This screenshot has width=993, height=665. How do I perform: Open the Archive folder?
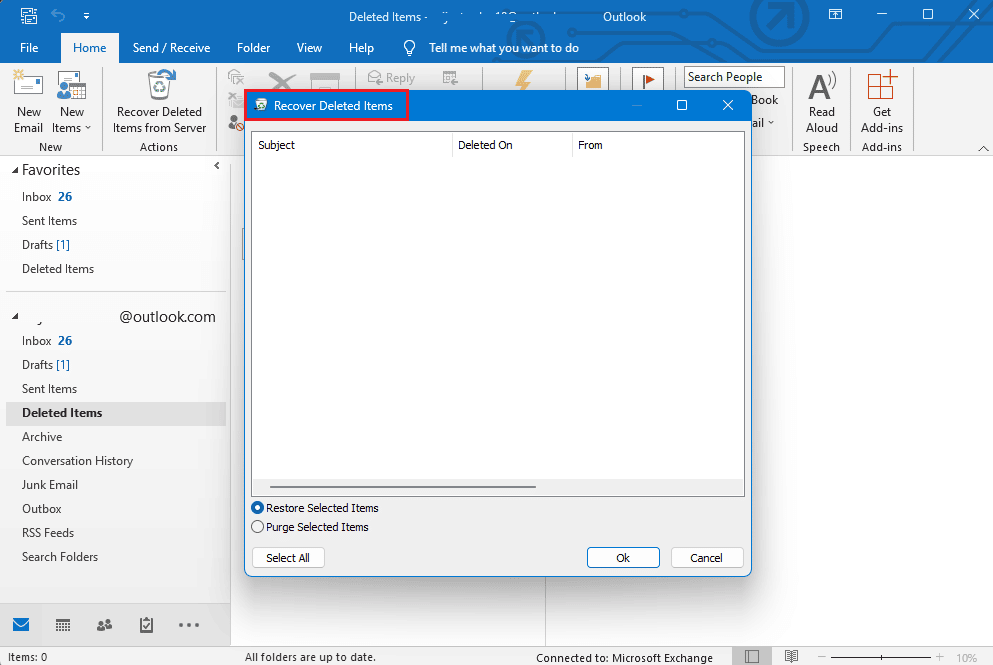(x=116, y=437)
